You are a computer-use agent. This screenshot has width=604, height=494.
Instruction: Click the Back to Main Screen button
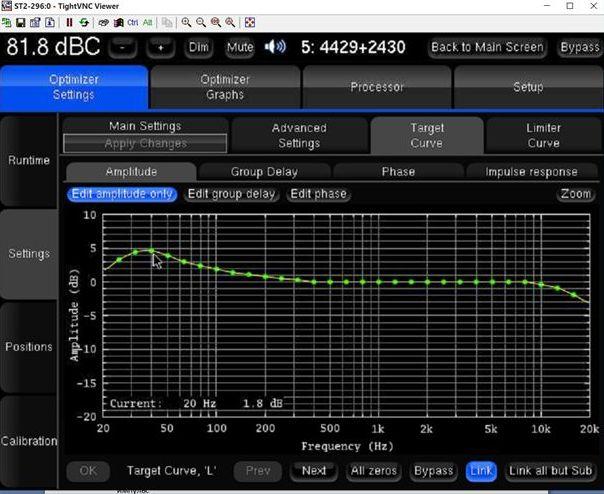tap(487, 47)
